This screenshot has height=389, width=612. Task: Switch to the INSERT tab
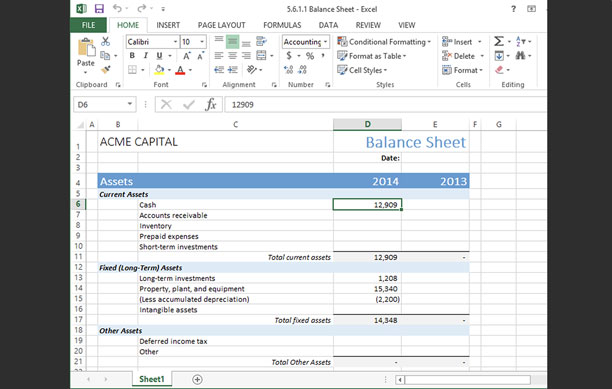tap(168, 25)
